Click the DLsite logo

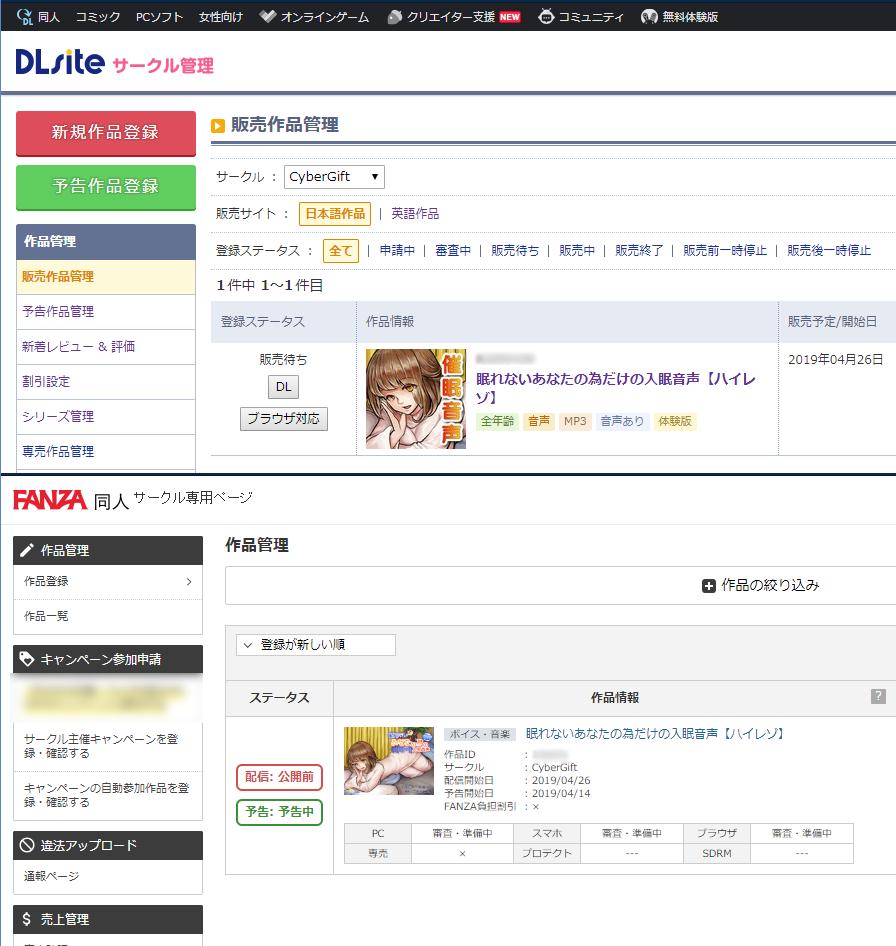coord(60,62)
